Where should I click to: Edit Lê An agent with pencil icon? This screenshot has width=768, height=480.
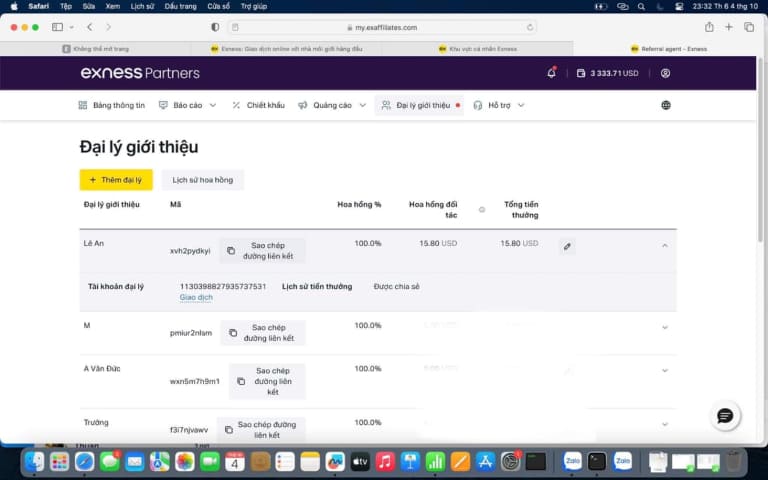tap(567, 245)
